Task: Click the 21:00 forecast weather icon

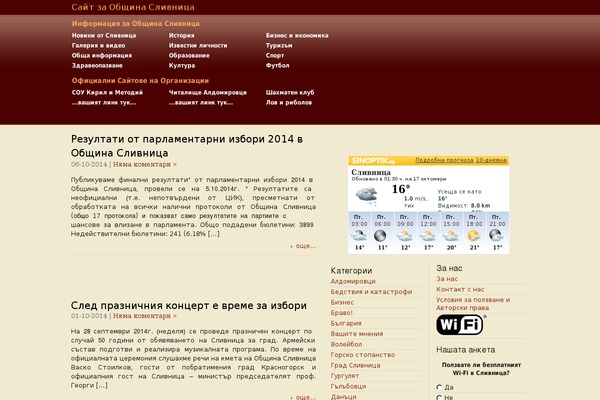Action: (496, 235)
